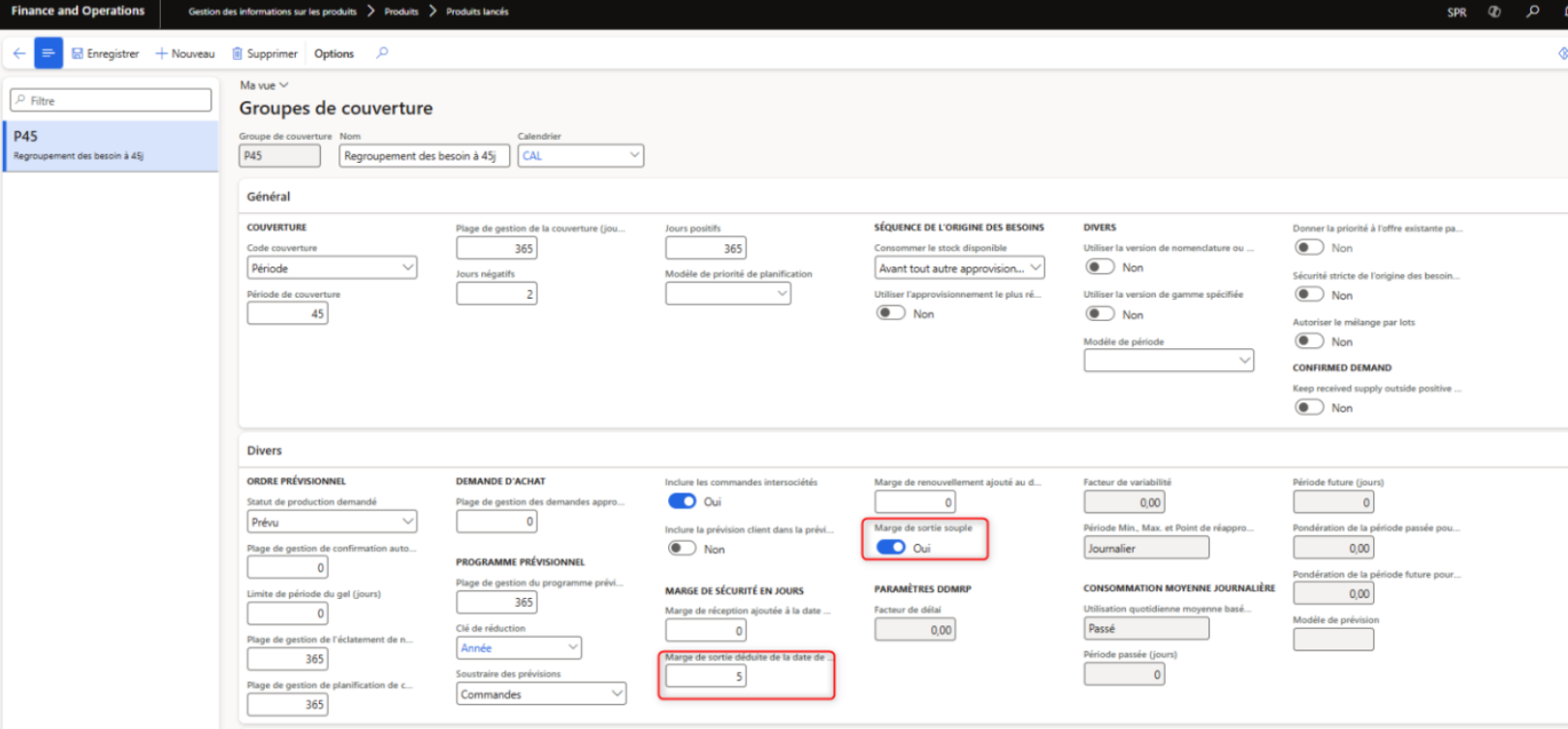Click the Nom field Regroupement des besoin
Screen dimensions: 1568x729
click(x=424, y=155)
